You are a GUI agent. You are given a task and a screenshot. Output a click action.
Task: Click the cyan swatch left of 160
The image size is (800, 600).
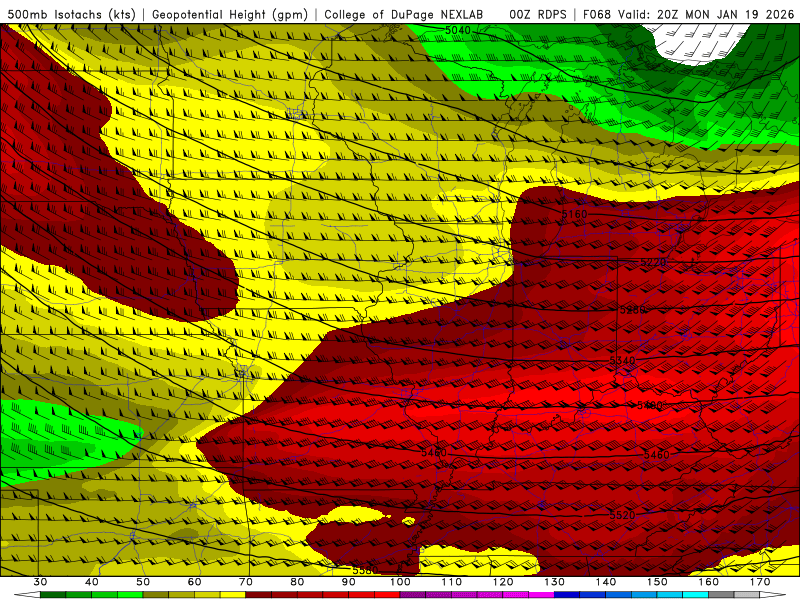pyautogui.click(x=696, y=595)
